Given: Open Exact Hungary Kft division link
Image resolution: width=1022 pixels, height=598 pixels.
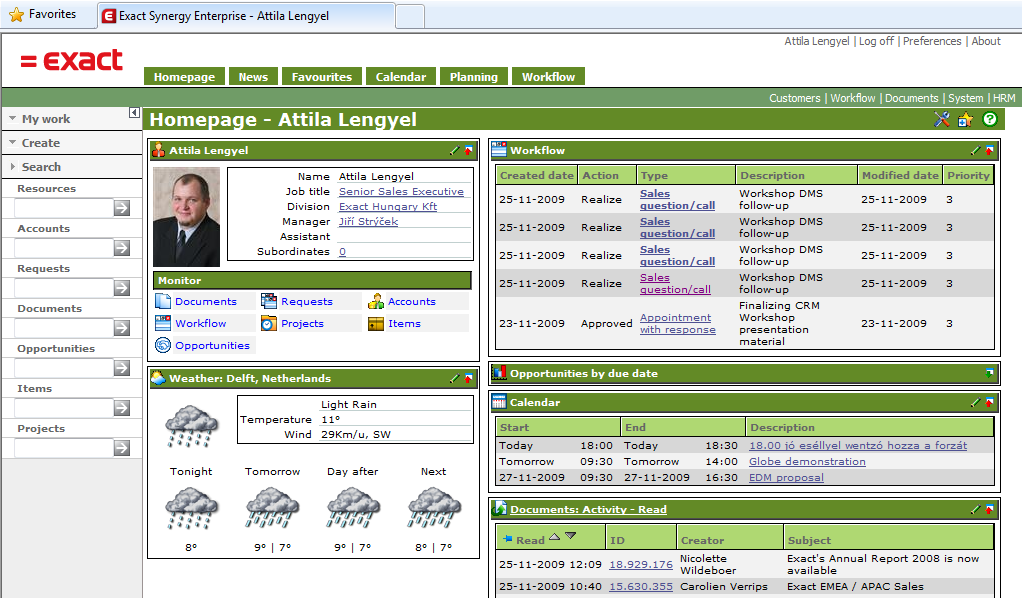Looking at the screenshot, I should click(x=388, y=207).
